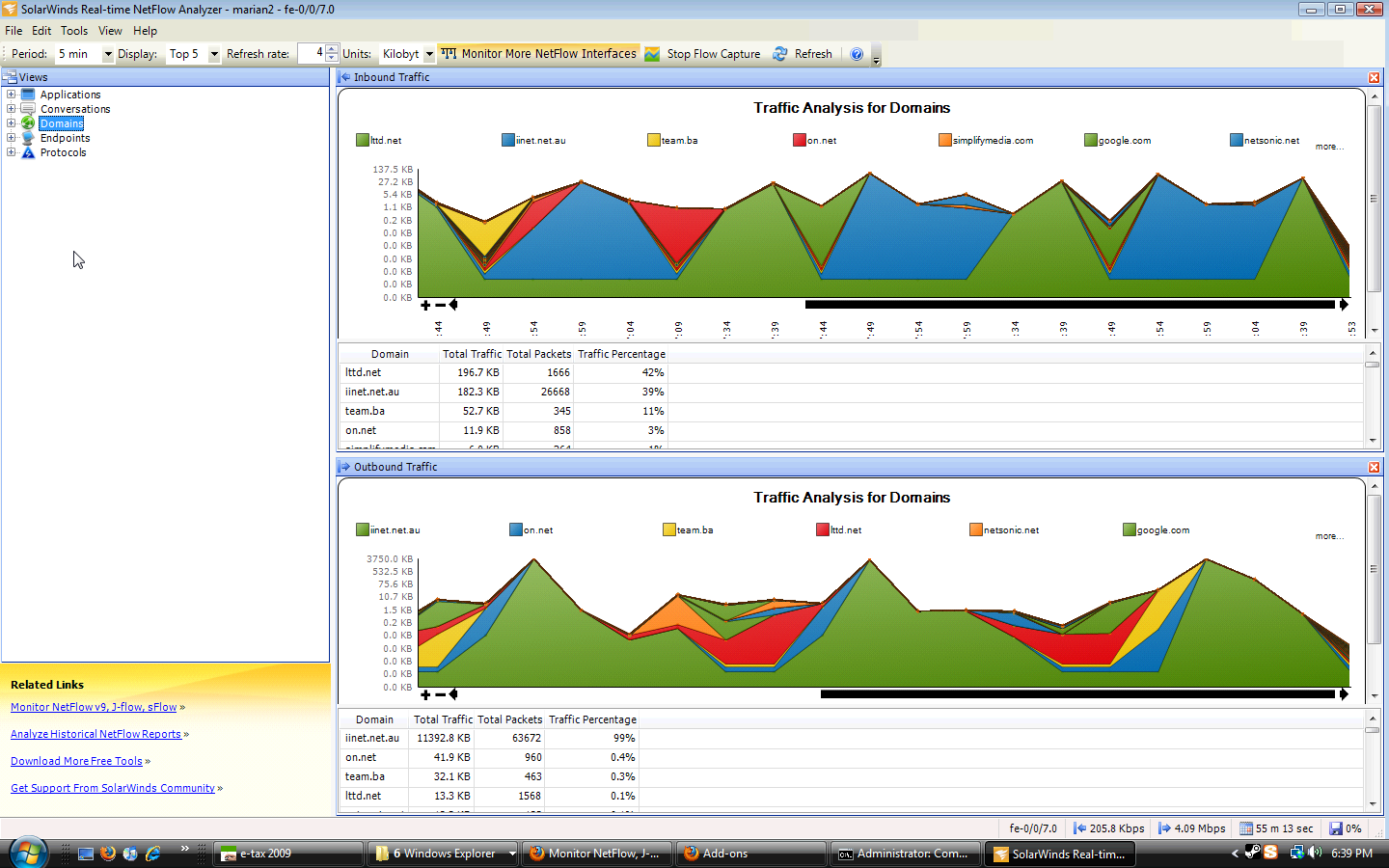Viewport: 1389px width, 868px height.
Task: Zoom in with inbound chart plus icon
Action: [x=425, y=305]
